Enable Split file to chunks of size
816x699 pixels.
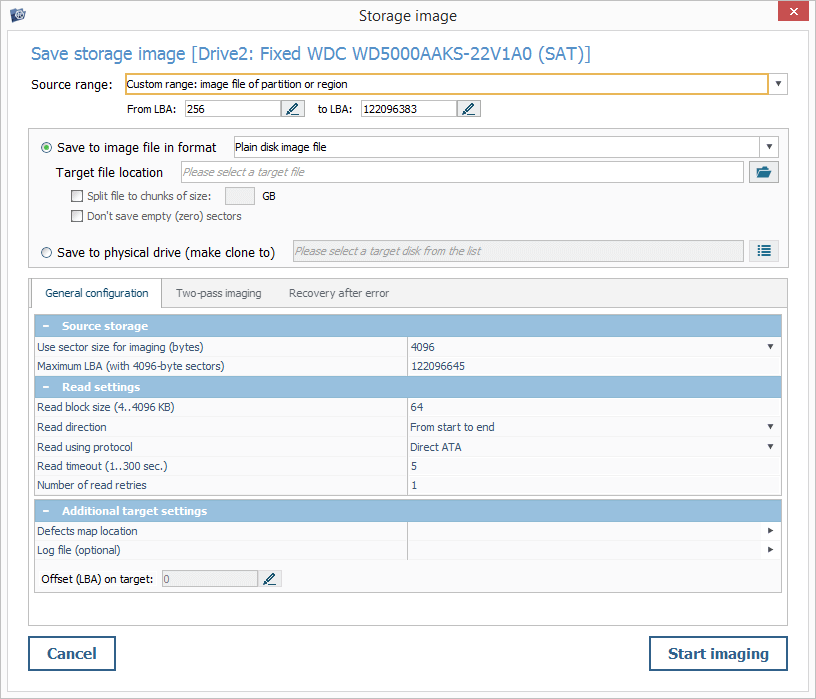pos(77,196)
